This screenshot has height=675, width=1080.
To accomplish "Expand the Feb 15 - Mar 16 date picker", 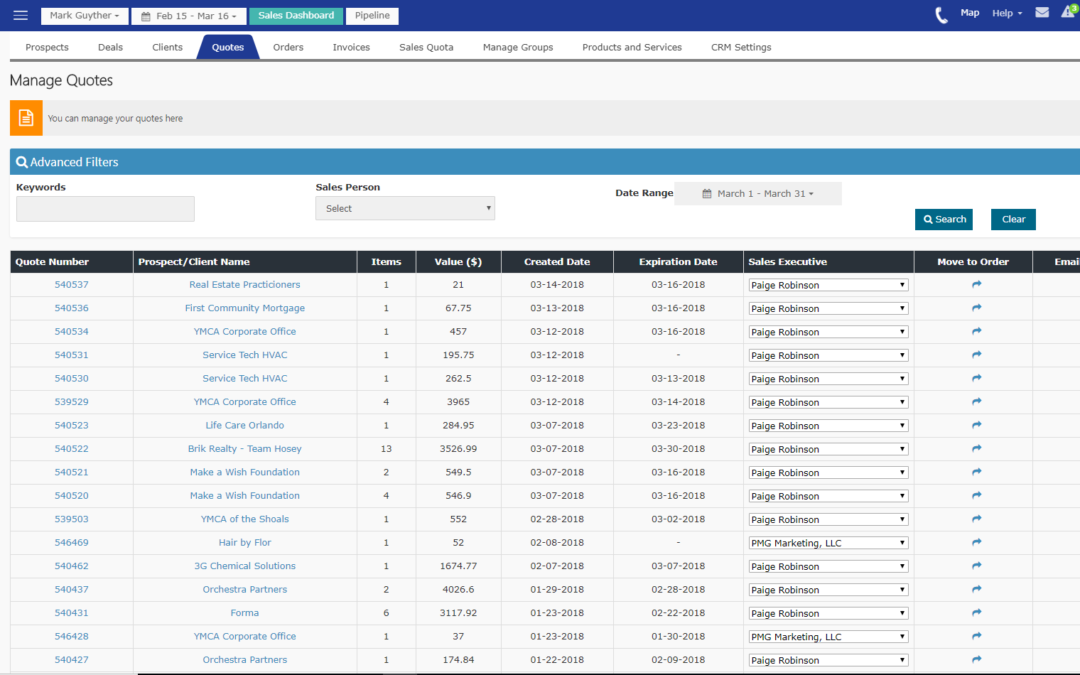I will (x=188, y=16).
